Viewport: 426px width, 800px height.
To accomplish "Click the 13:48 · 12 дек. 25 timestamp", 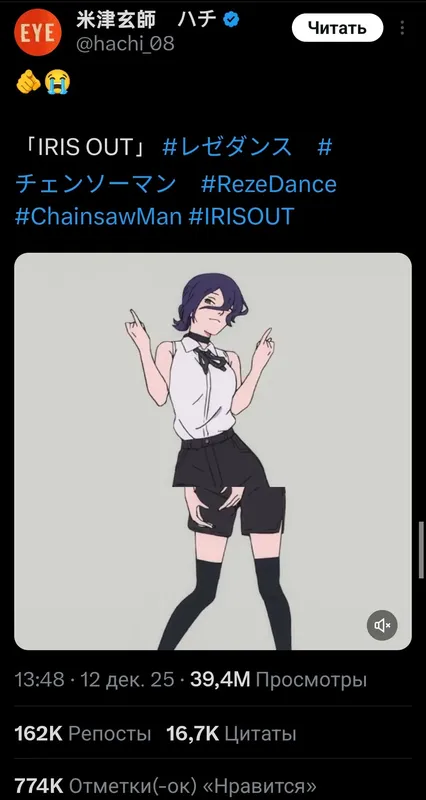I will [x=92, y=680].
